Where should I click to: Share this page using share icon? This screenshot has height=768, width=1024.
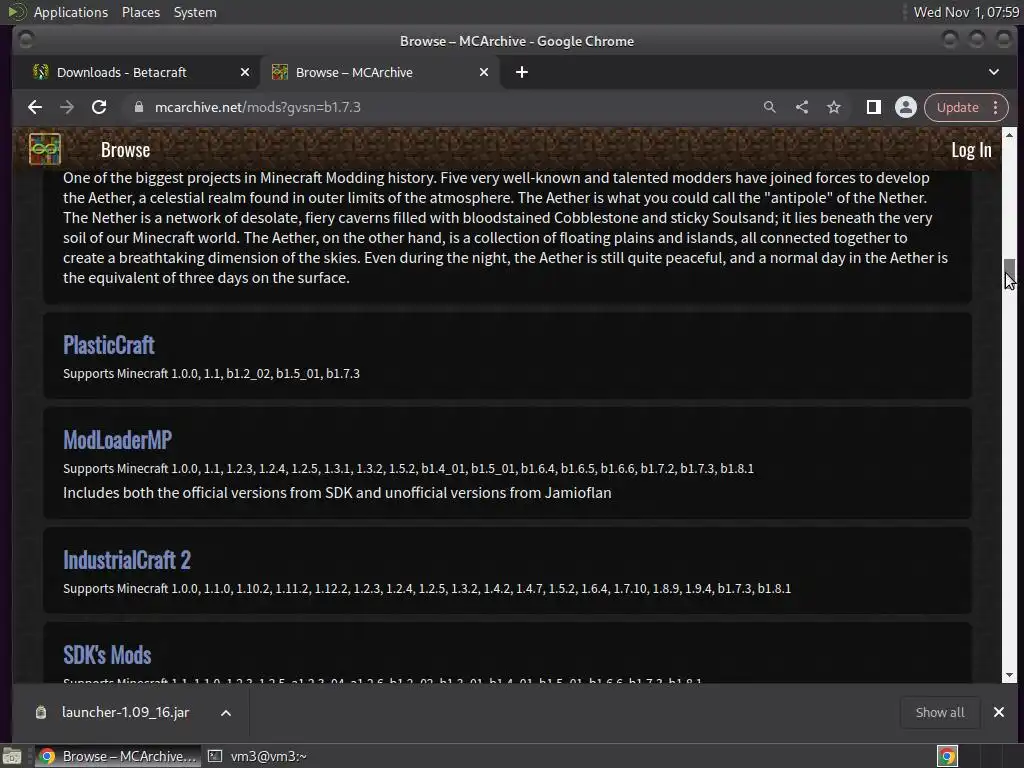[802, 107]
